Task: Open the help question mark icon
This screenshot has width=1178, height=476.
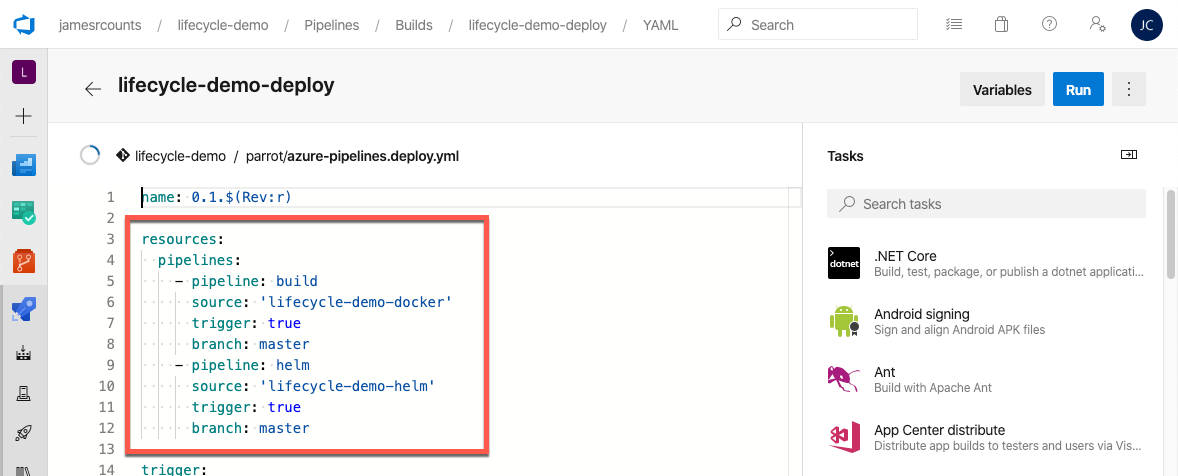Action: click(1050, 24)
